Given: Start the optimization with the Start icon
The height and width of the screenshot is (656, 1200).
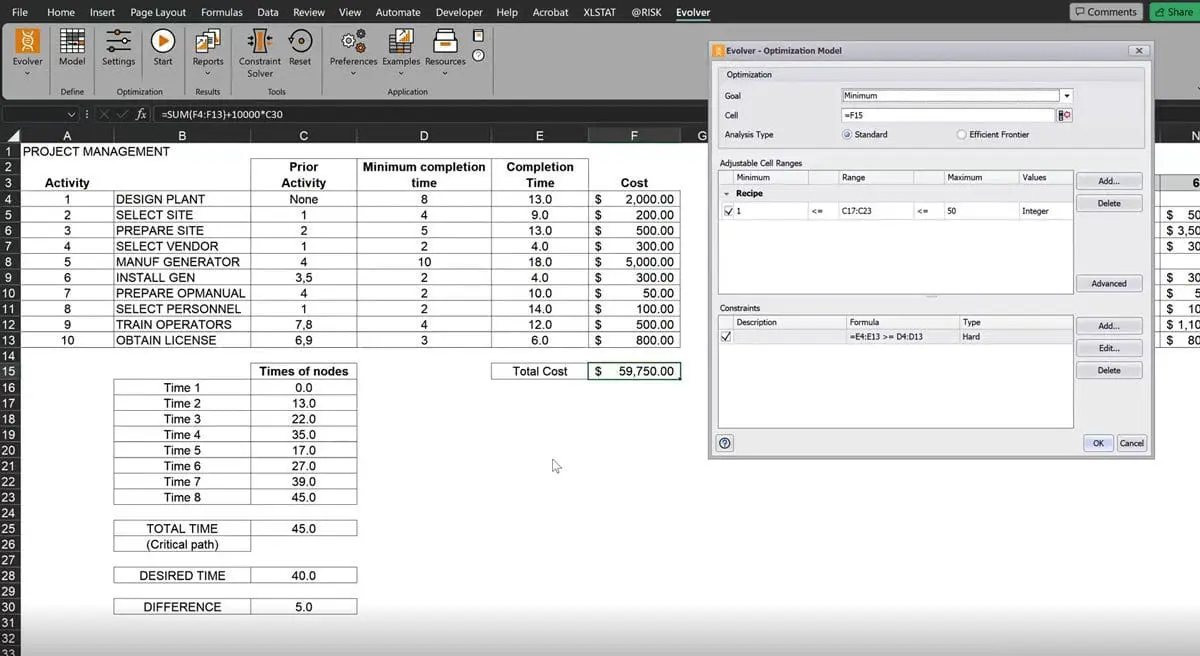Looking at the screenshot, I should (x=163, y=46).
